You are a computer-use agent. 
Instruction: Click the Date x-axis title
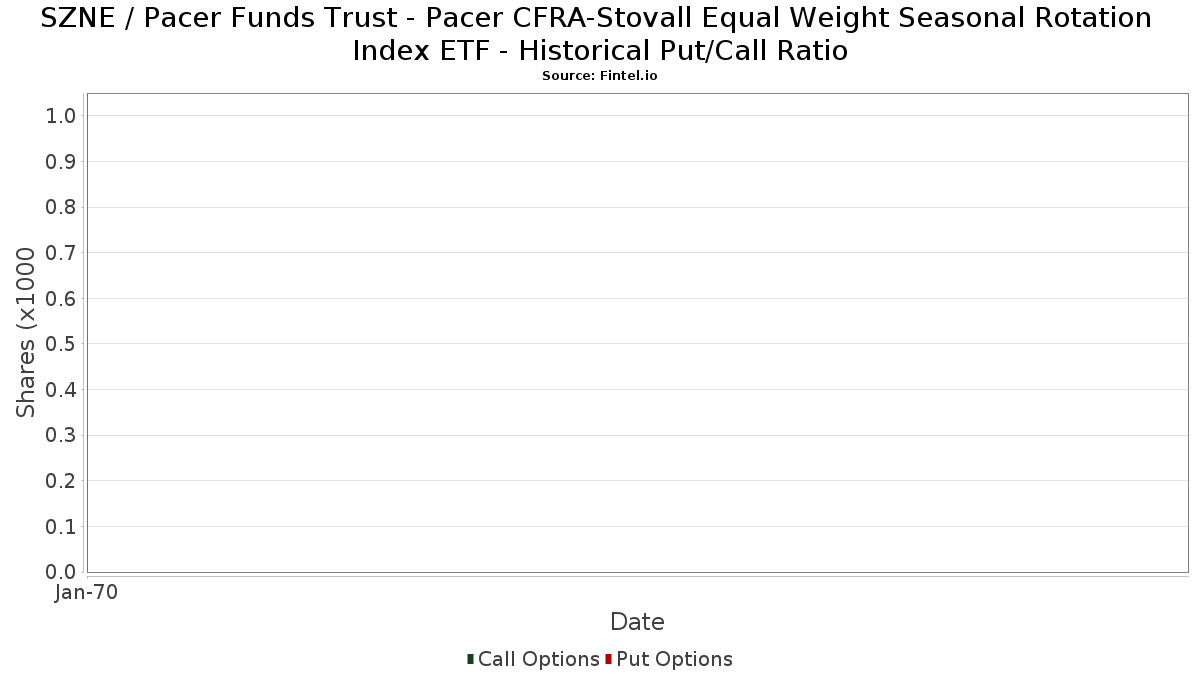point(637,622)
